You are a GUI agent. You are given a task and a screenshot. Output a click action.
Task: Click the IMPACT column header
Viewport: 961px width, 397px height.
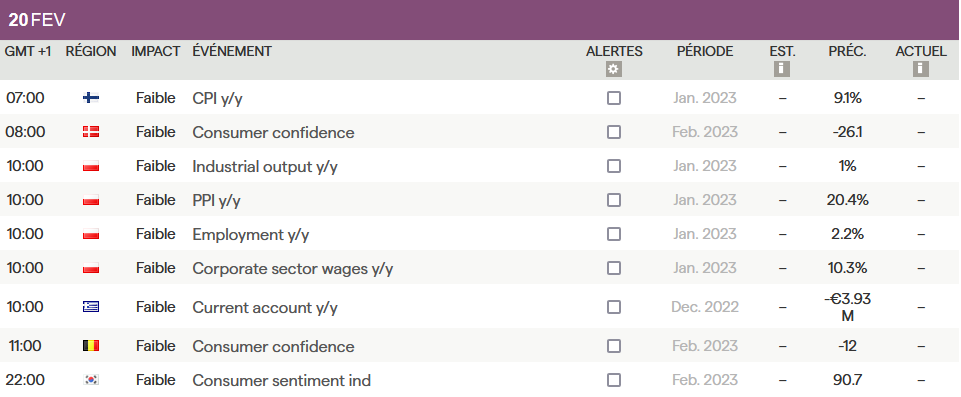pyautogui.click(x=156, y=51)
